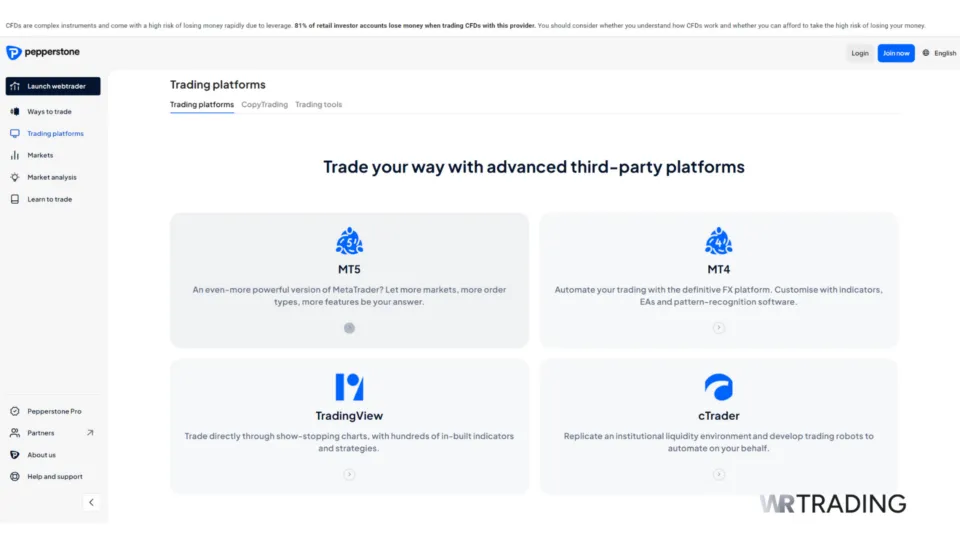The width and height of the screenshot is (960, 540).
Task: Expand the TradingView card arrow
Action: coord(349,475)
